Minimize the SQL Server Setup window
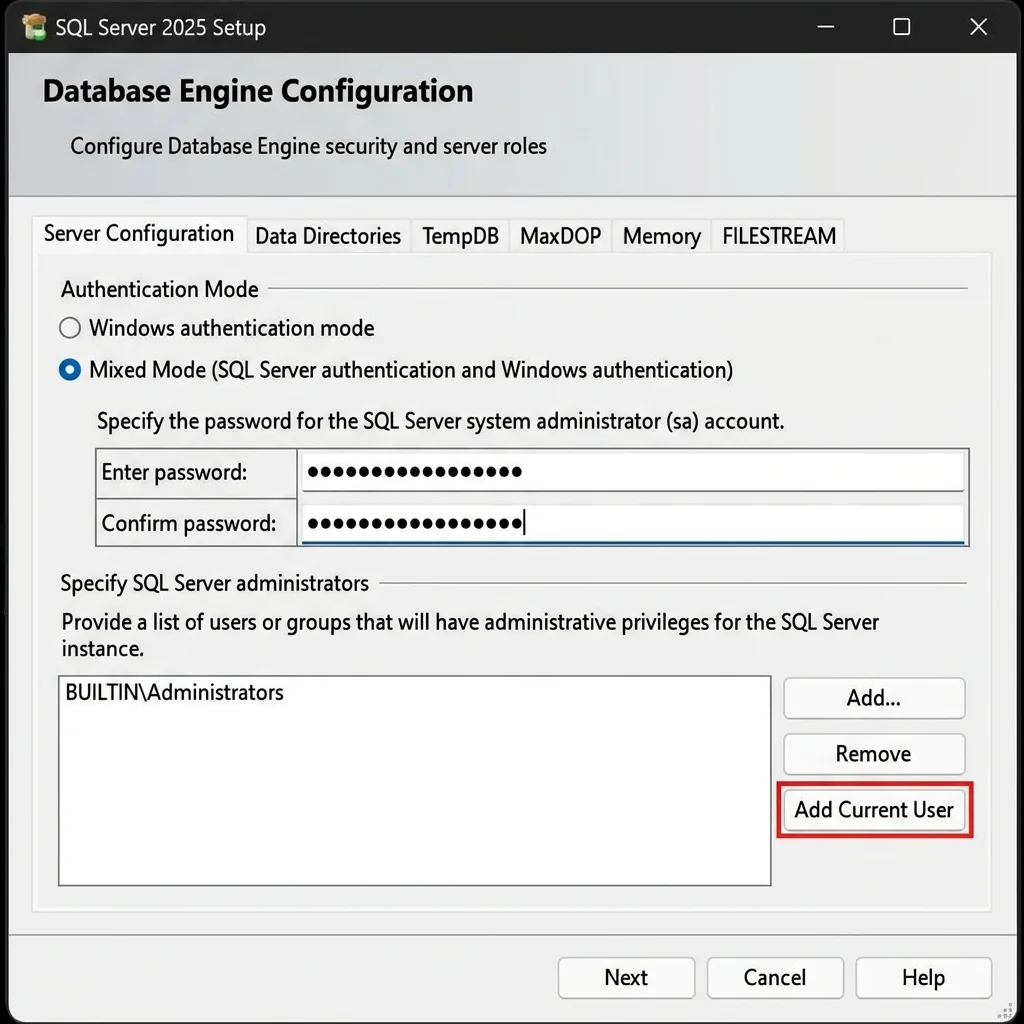Screen dimensions: 1024x1024 pyautogui.click(x=826, y=27)
